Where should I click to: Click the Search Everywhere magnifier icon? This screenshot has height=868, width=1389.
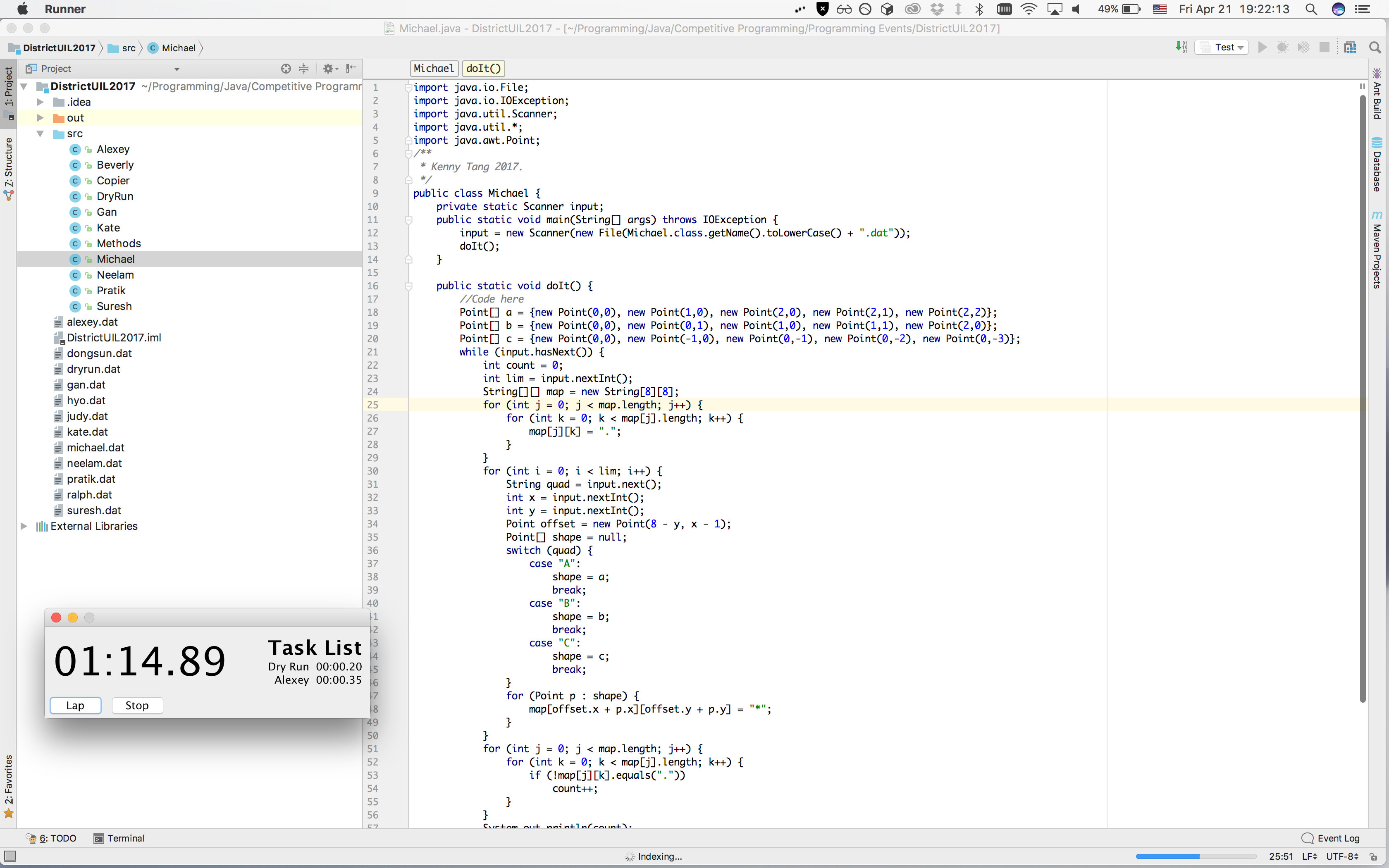coord(1375,48)
